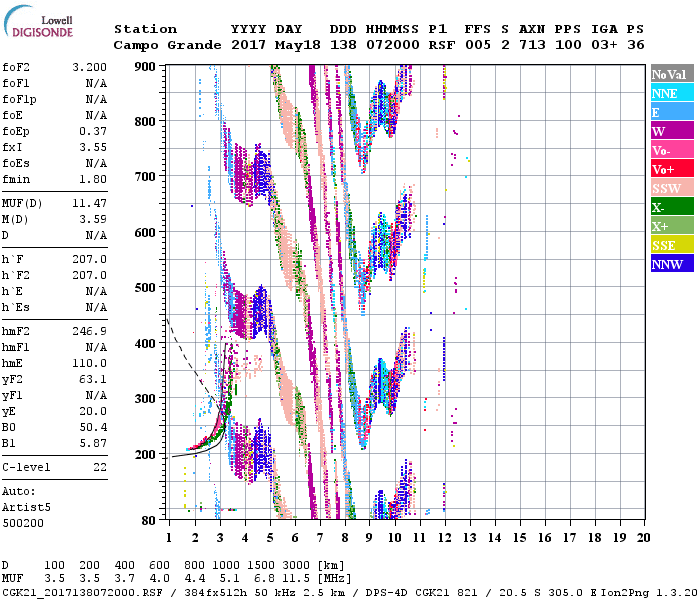This screenshot has height=600, width=700.
Task: Click the MUF(D) value 11.47
Action: 89,204
